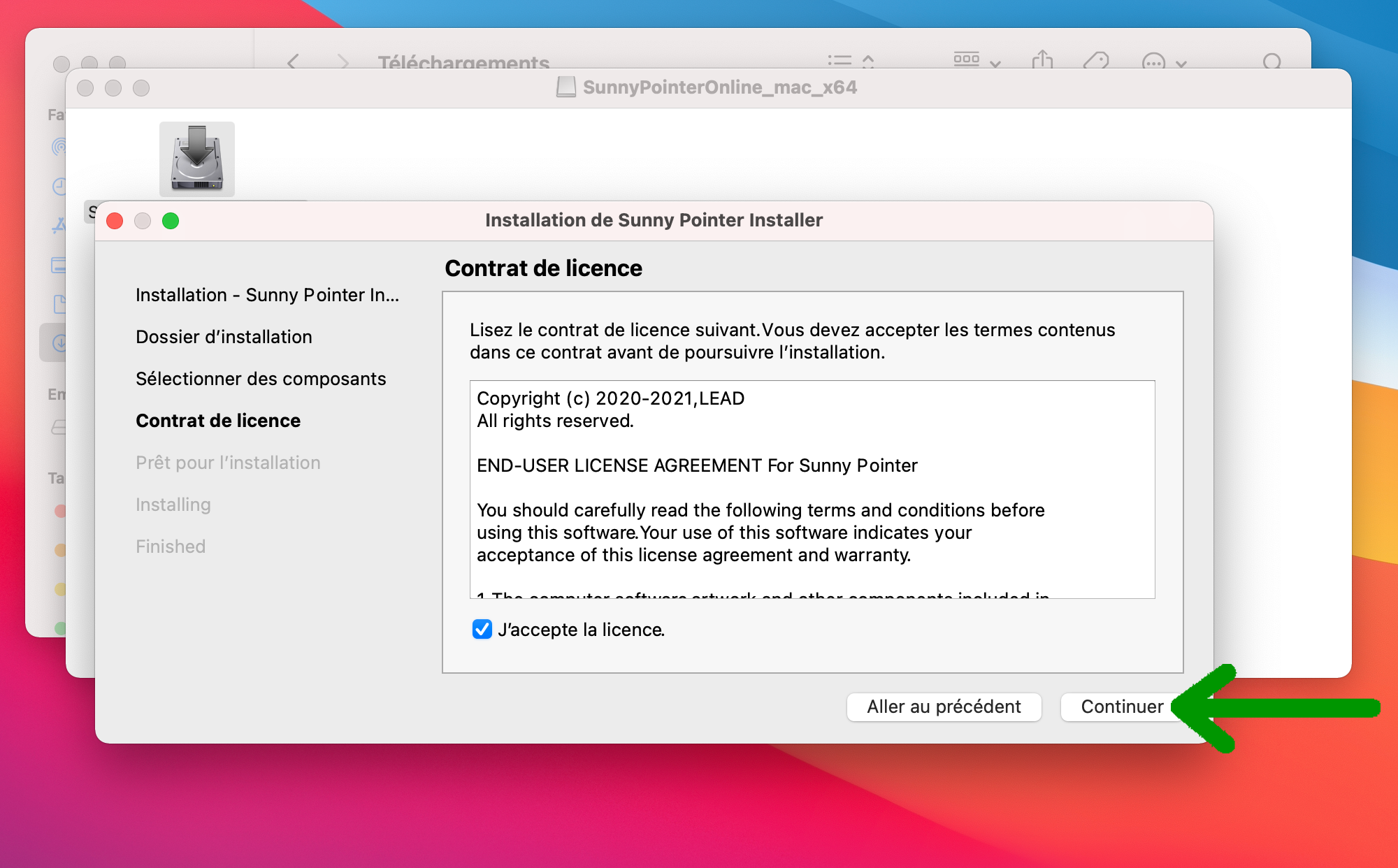Click the disk icon in SunnyPointerOnline title
Viewport: 1398px width, 868px height.
click(565, 87)
